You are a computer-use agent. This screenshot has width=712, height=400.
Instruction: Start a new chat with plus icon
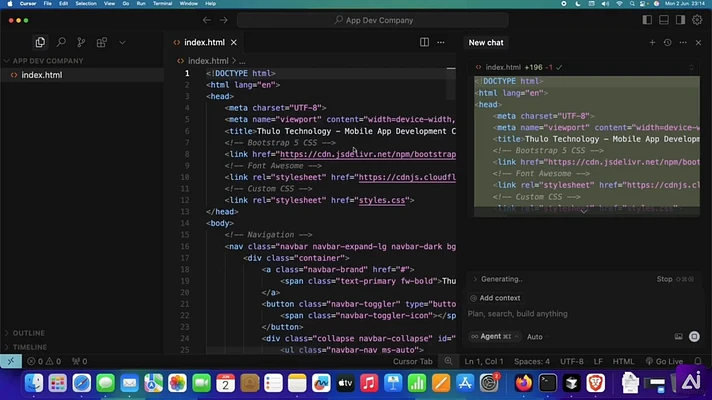(x=652, y=42)
